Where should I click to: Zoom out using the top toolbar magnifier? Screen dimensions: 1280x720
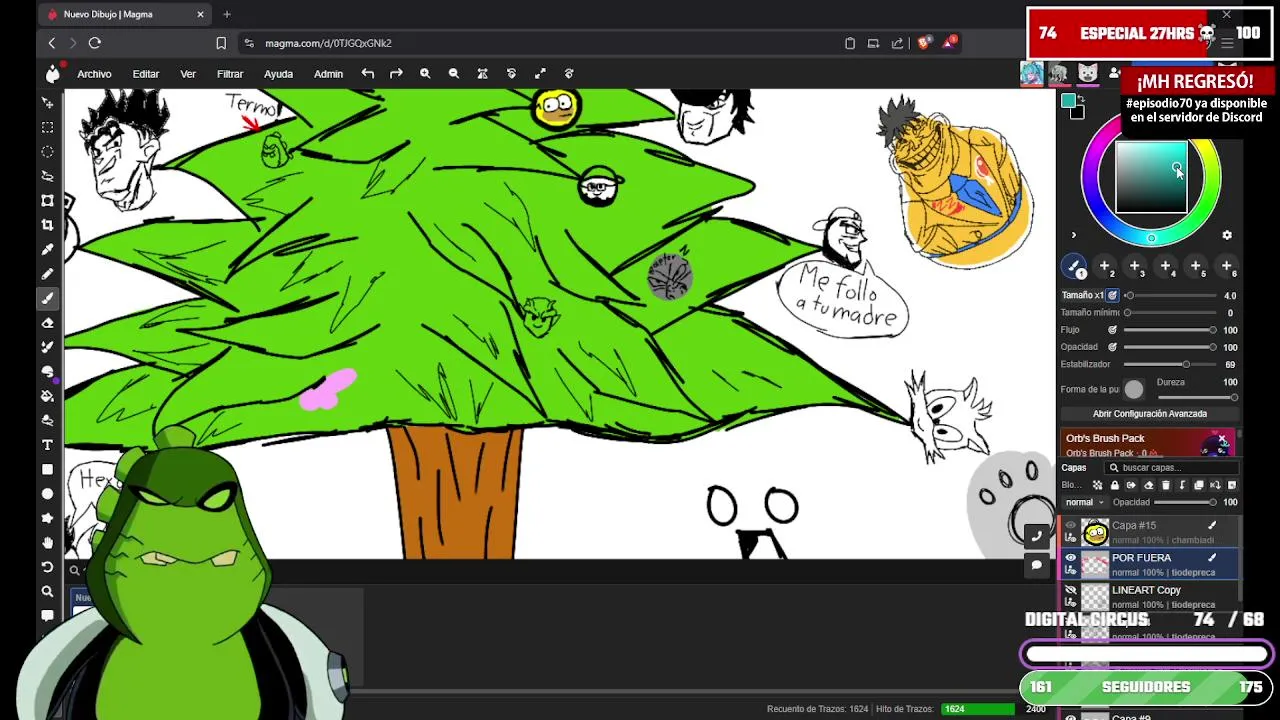click(454, 73)
